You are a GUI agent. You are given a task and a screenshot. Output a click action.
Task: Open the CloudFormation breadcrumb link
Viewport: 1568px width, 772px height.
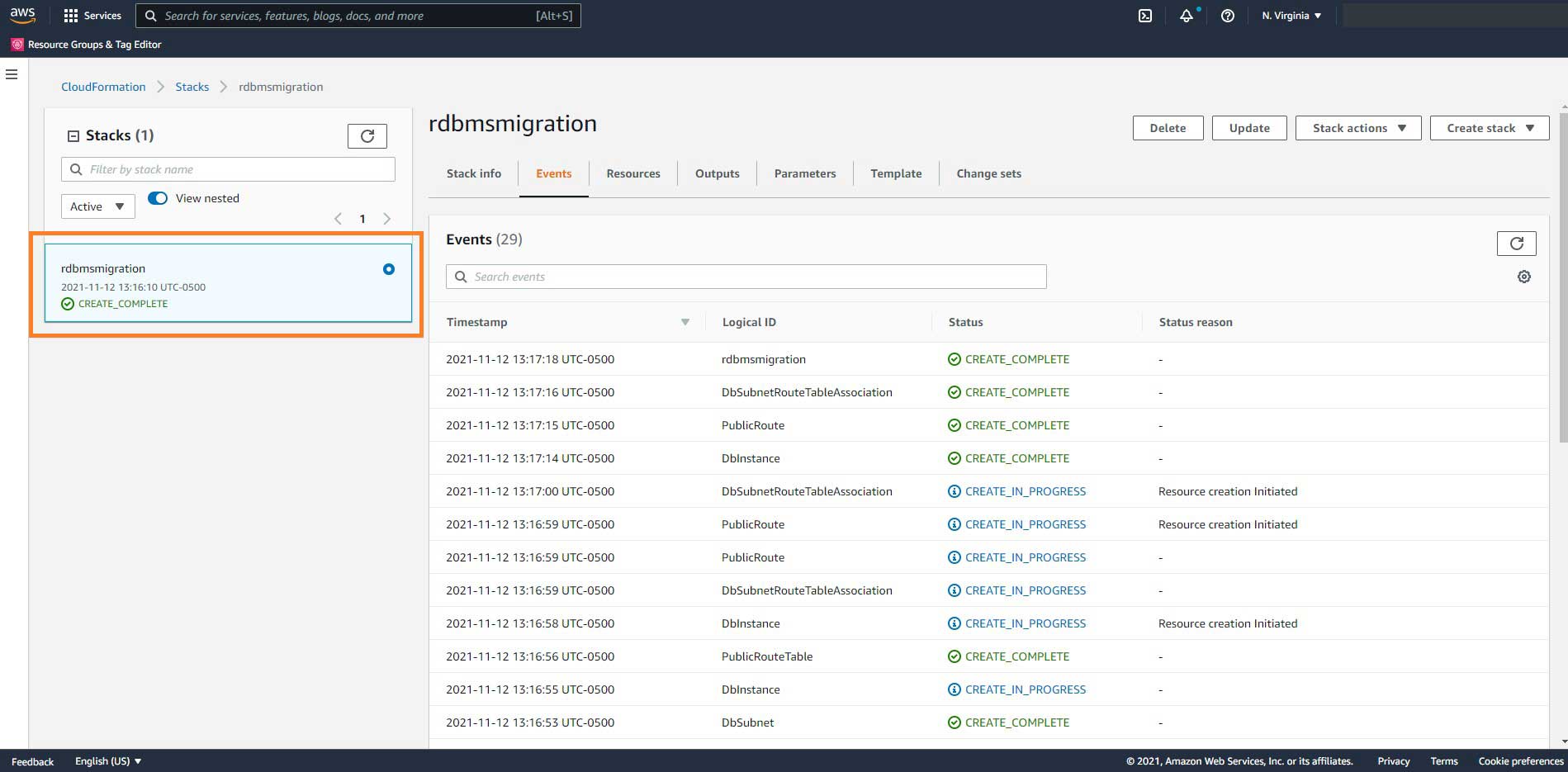click(103, 87)
